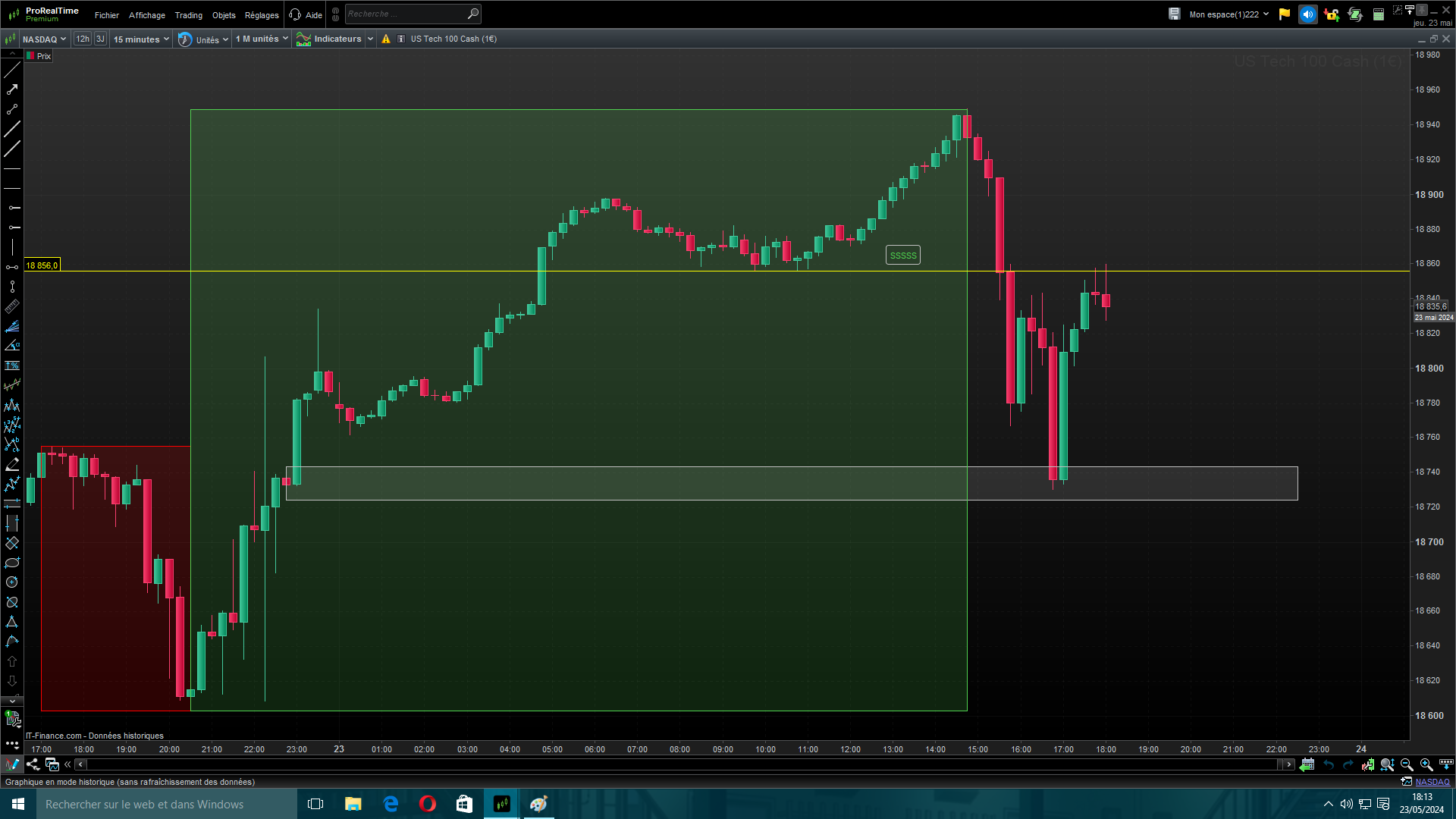Open the Trading menu

[188, 15]
